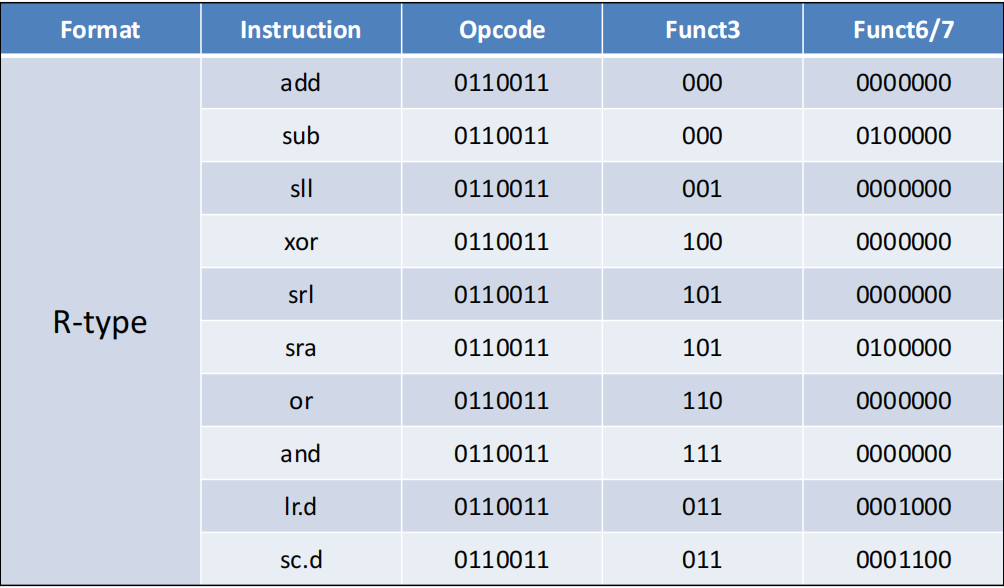Select the sc.d instruction cell
This screenshot has width=1004, height=588.
click(x=301, y=559)
